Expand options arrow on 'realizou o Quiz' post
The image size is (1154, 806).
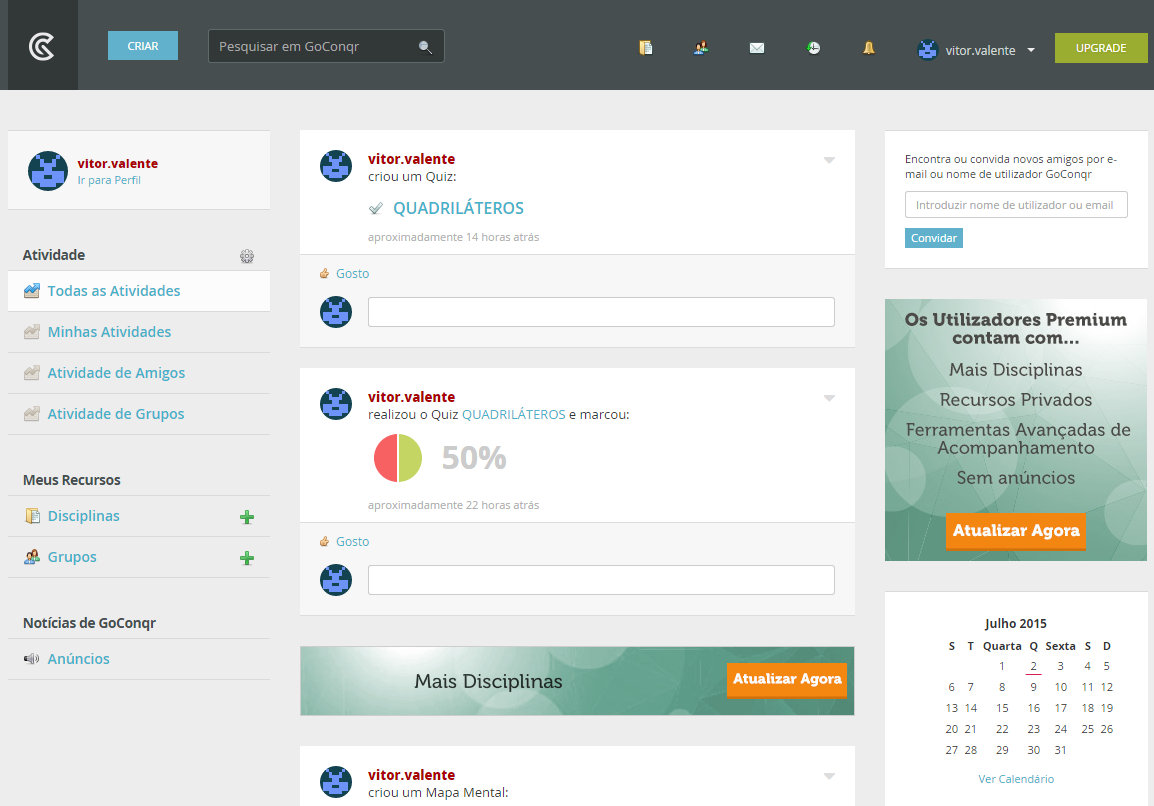click(829, 397)
